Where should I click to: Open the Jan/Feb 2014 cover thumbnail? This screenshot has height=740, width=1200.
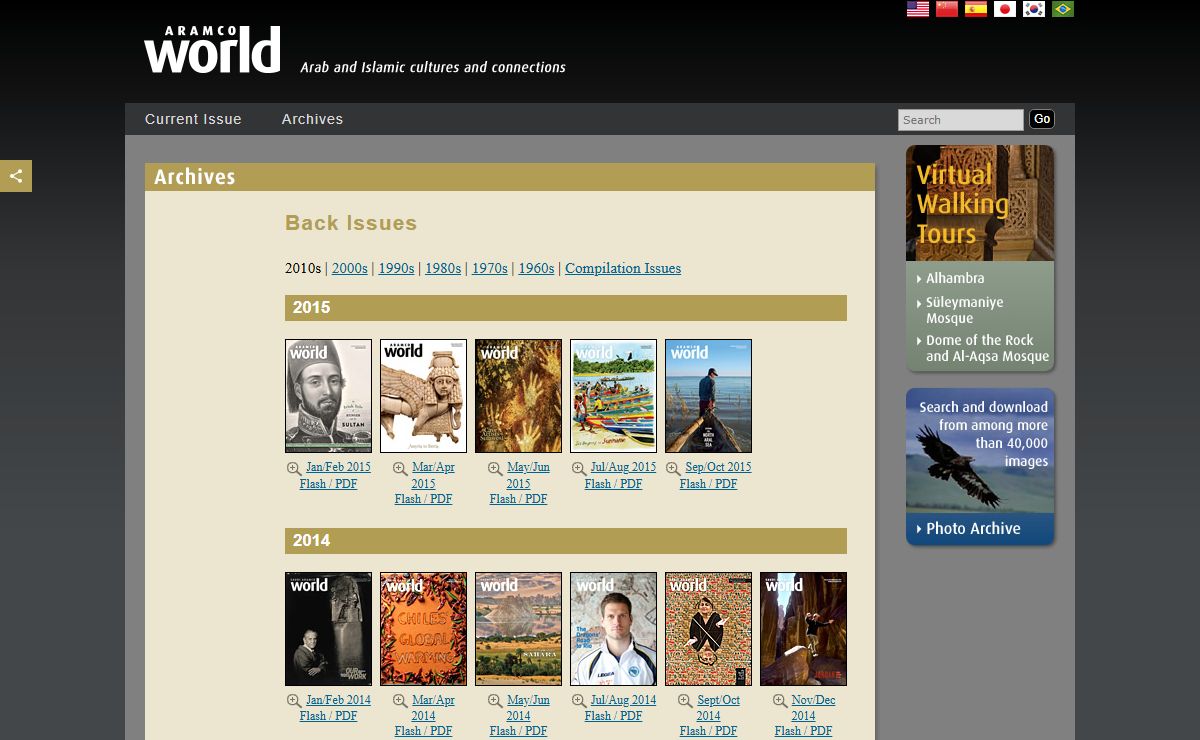coord(328,629)
